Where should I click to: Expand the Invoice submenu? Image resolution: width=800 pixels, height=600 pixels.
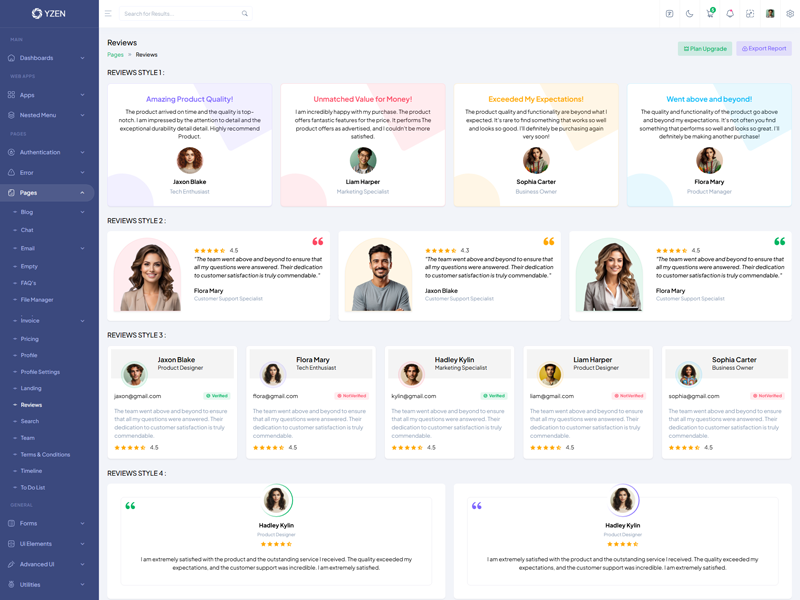tap(48, 321)
